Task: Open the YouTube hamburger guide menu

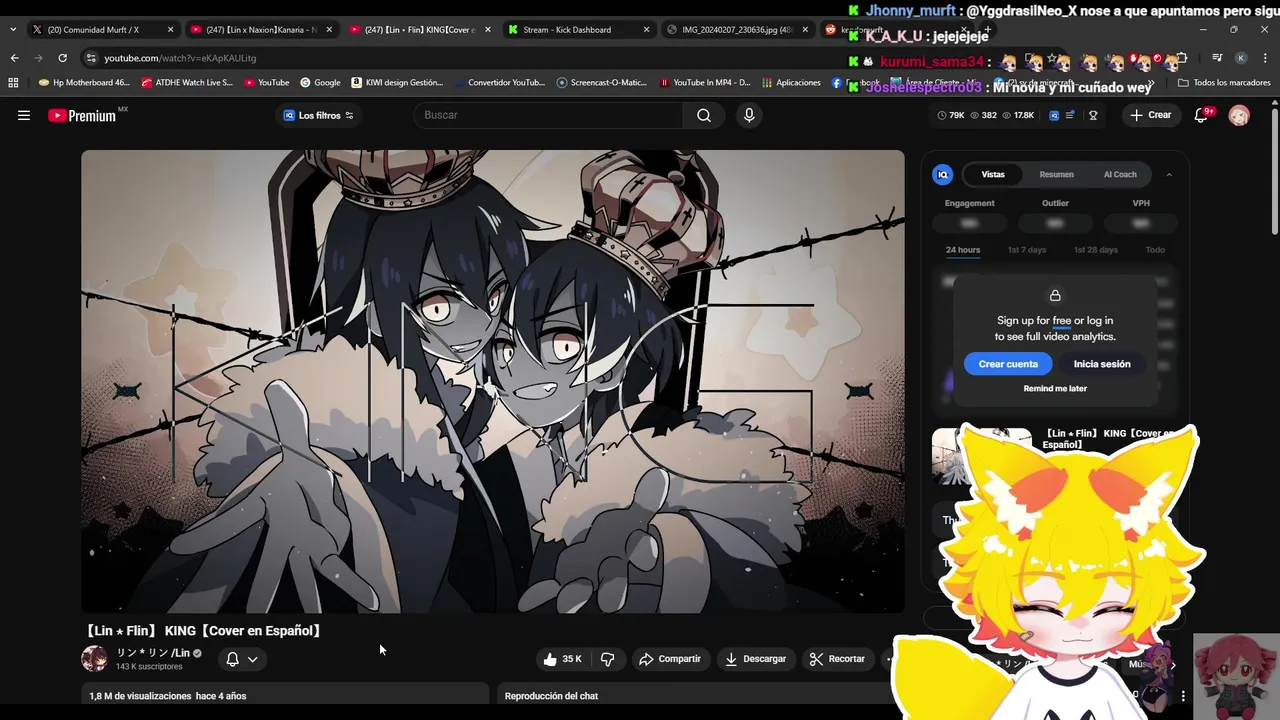Action: point(24,115)
